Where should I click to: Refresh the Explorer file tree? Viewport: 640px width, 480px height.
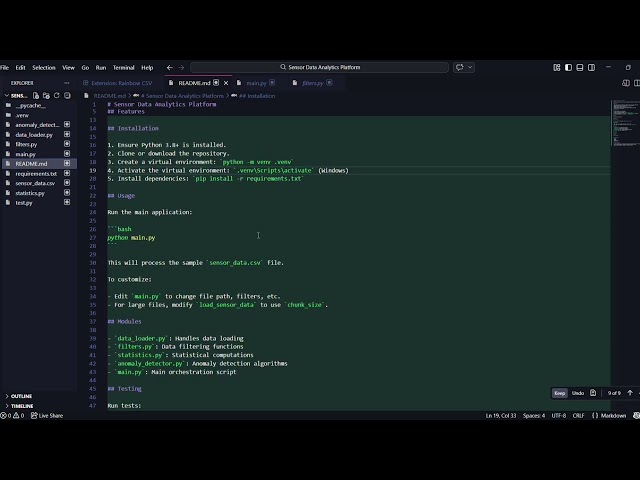pos(57,96)
